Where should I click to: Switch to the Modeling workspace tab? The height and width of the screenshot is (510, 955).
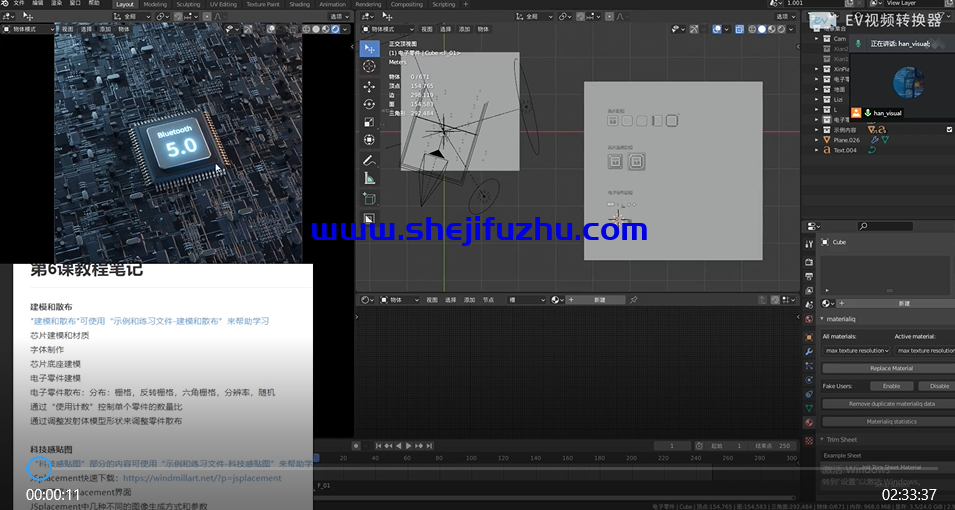pos(155,4)
